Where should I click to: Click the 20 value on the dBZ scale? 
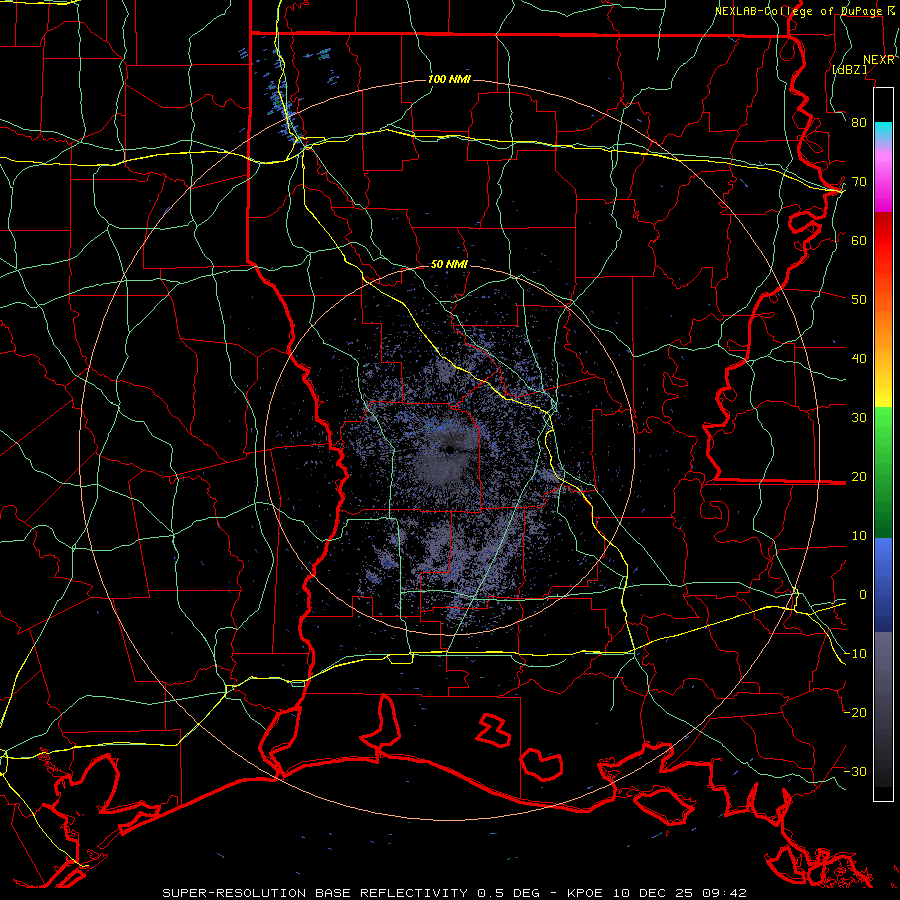[859, 476]
